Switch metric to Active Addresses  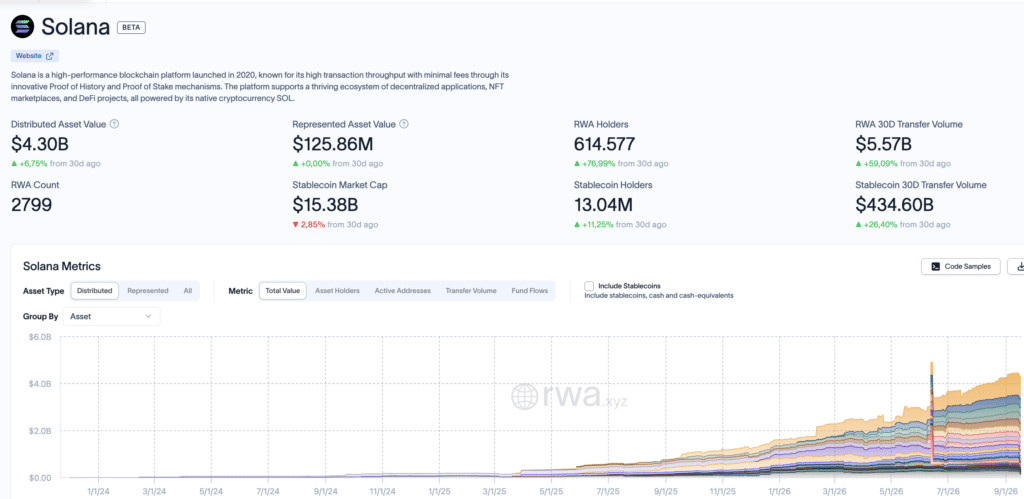click(402, 291)
